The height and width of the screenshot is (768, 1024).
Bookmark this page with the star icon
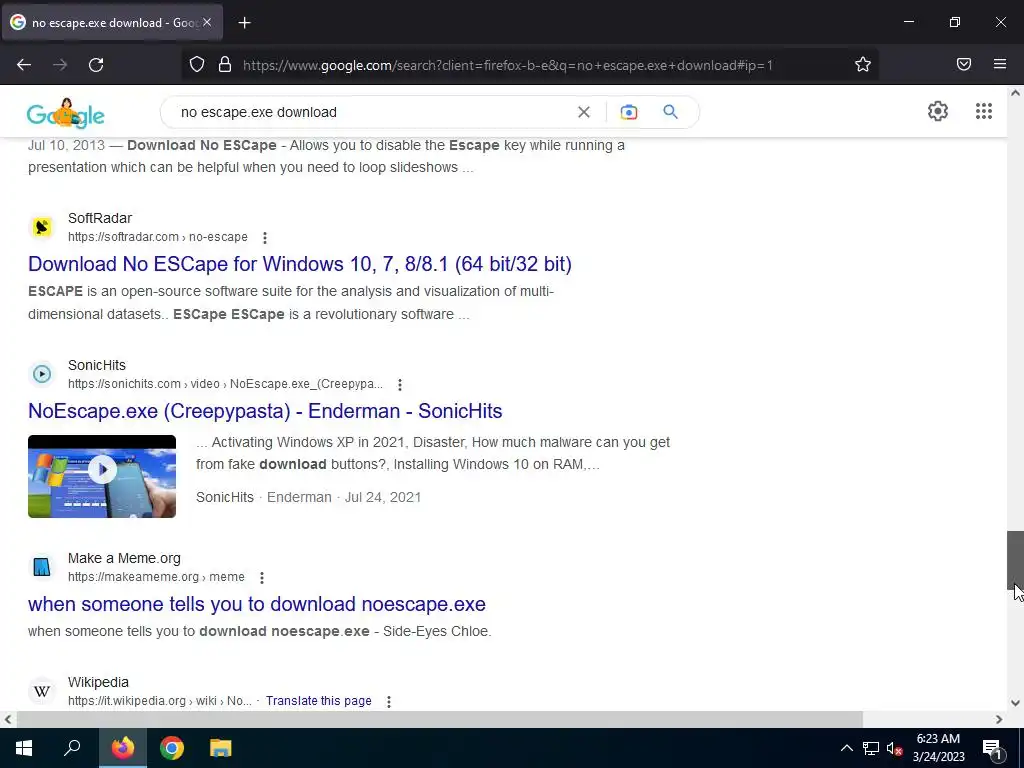863,64
